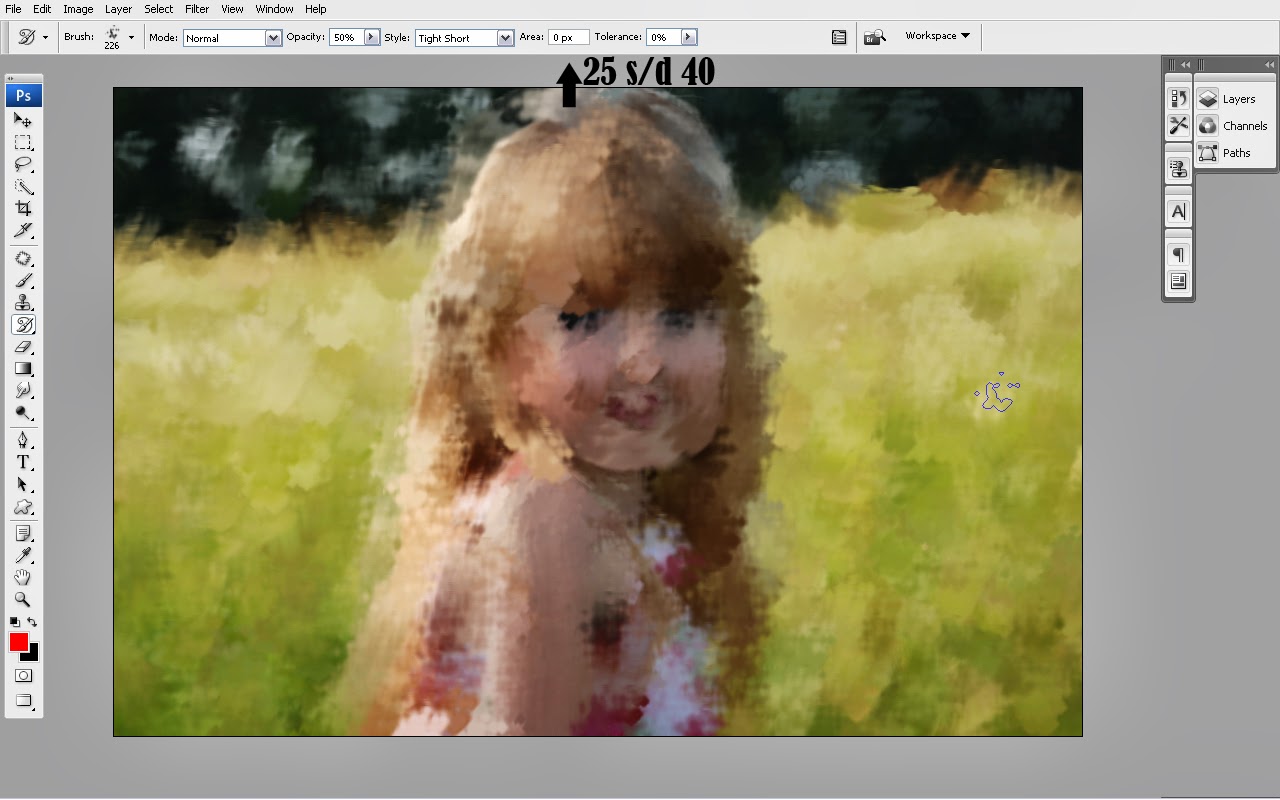This screenshot has width=1280, height=800.
Task: Open the Layers panel
Action: [1235, 99]
